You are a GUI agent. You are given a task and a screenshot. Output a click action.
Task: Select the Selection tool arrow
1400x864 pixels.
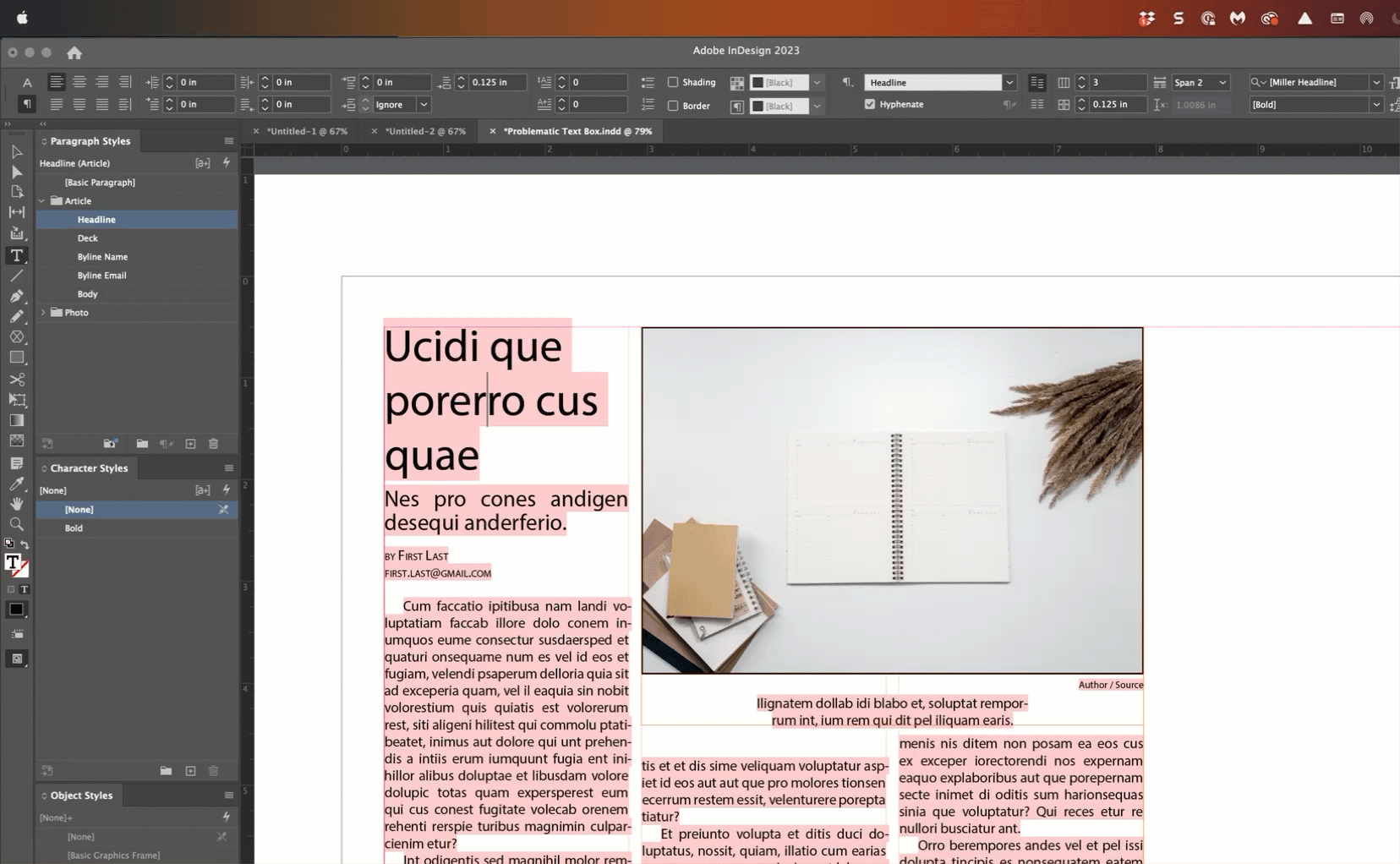click(16, 151)
